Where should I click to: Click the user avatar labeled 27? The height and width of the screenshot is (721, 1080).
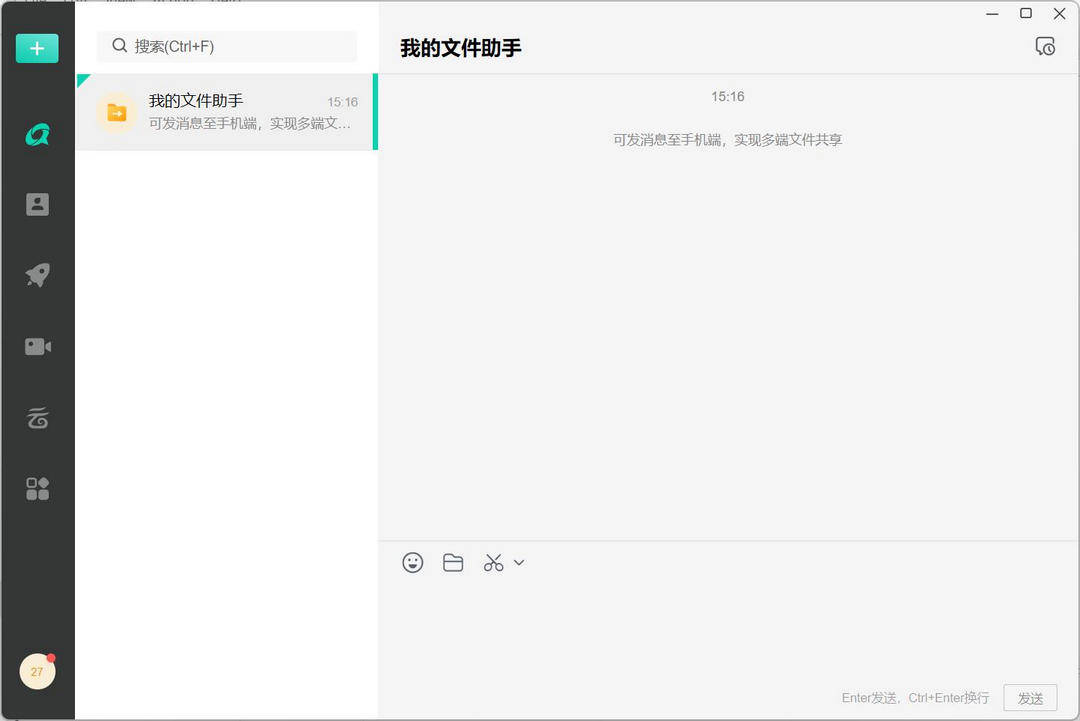coord(37,672)
